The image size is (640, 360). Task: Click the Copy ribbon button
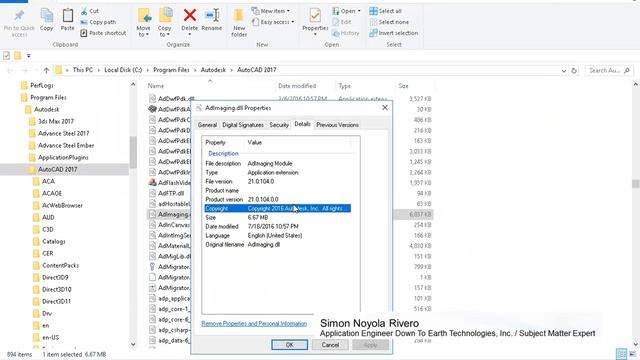click(x=47, y=20)
